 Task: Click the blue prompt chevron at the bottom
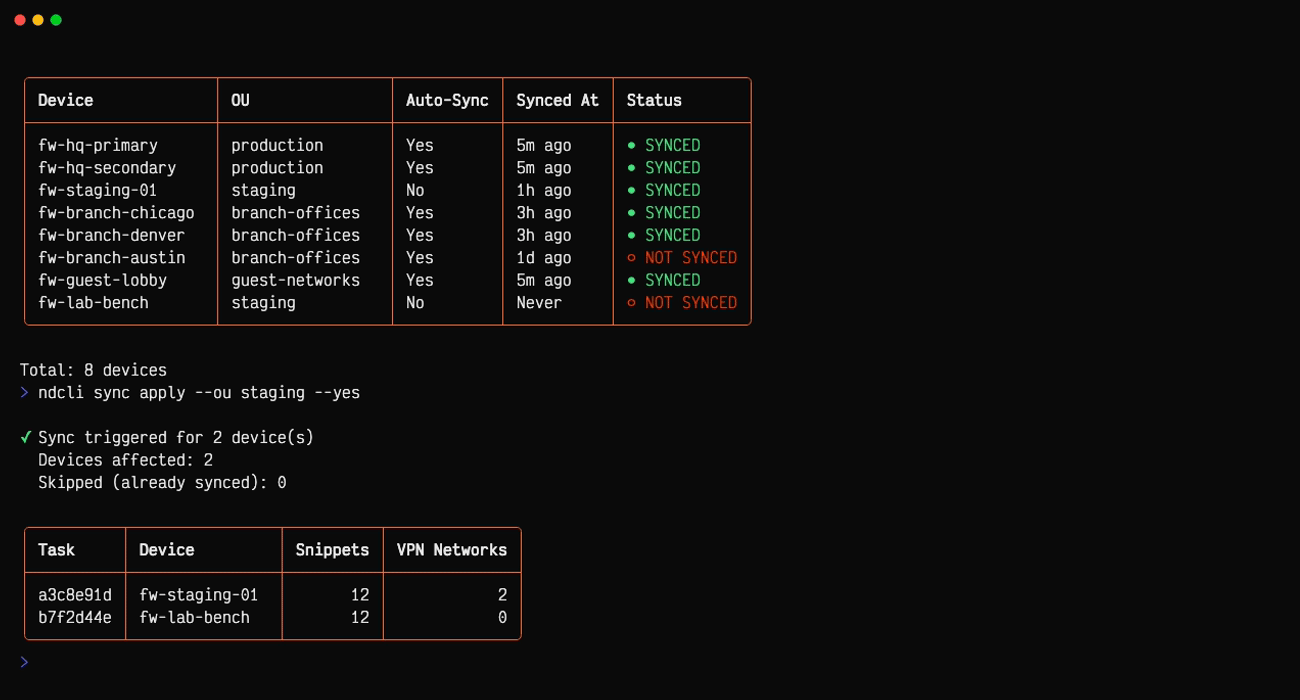coord(24,661)
